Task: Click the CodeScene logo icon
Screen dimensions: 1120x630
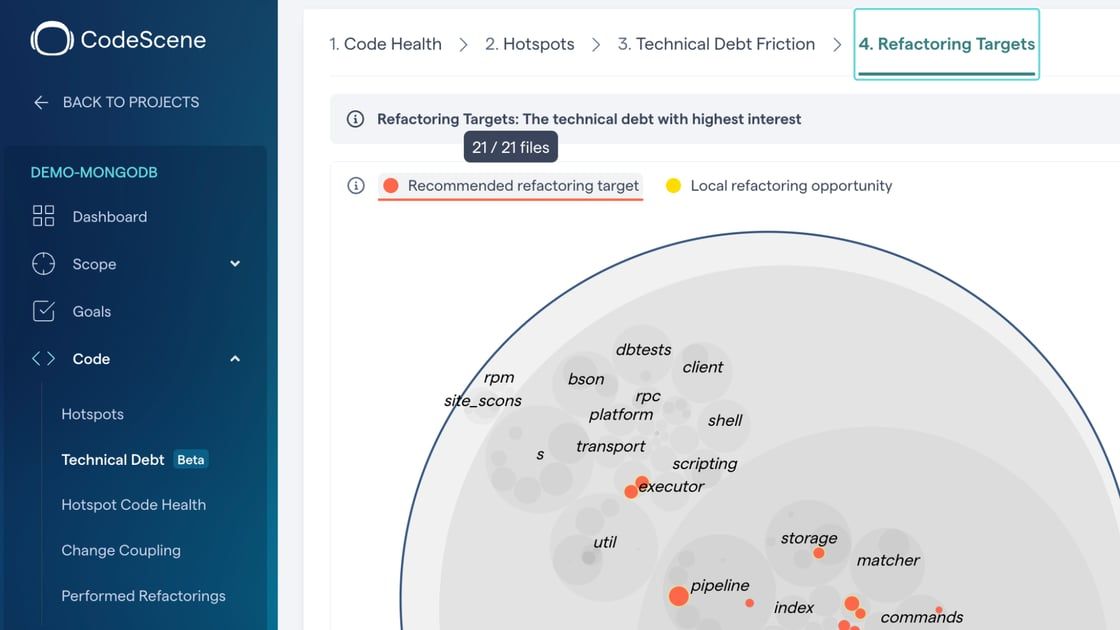Action: pyautogui.click(x=51, y=39)
